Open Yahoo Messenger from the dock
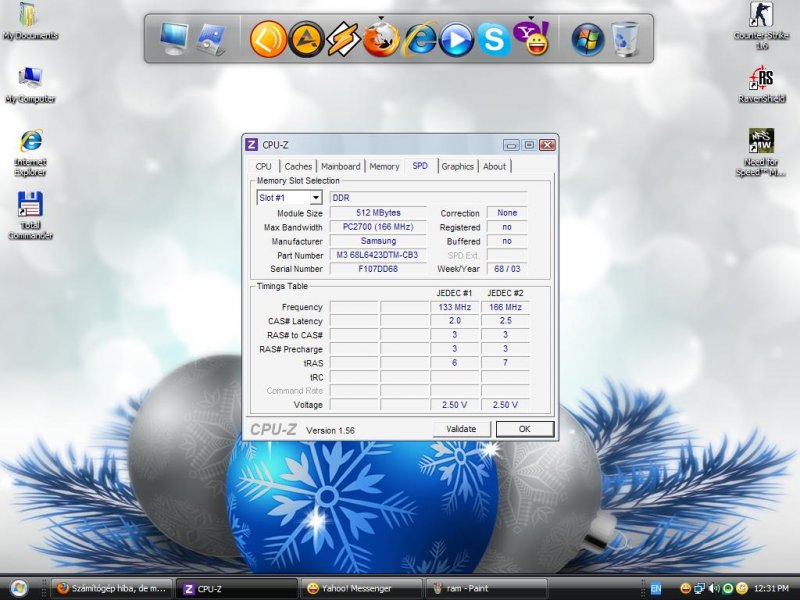This screenshot has width=800, height=600. 531,38
